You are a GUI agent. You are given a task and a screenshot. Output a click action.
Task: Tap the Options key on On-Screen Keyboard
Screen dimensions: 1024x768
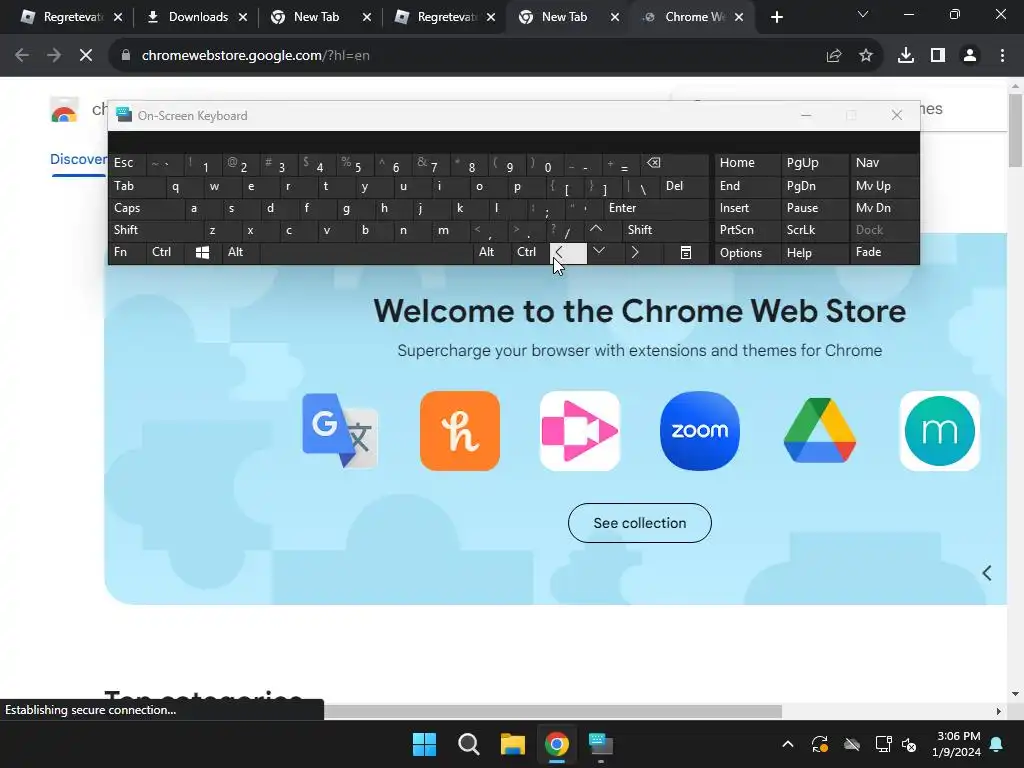click(747, 252)
